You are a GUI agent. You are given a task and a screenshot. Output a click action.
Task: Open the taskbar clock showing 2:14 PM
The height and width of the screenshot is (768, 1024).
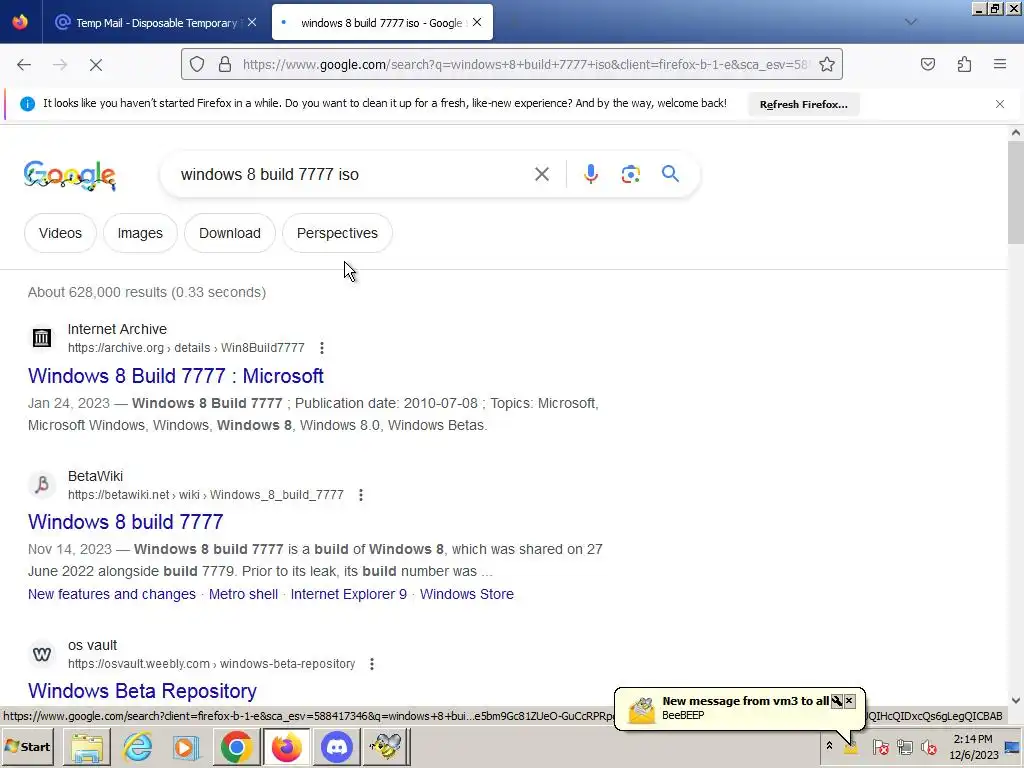[973, 747]
